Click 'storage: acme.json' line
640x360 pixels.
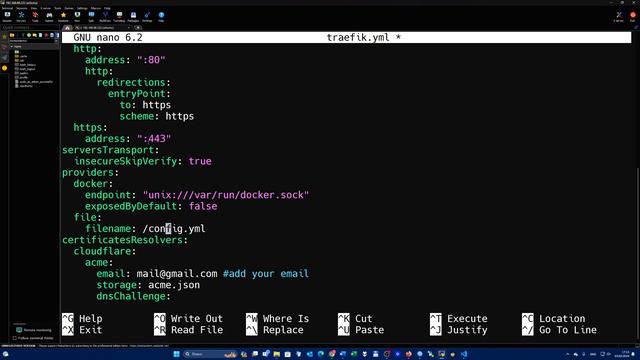pyautogui.click(x=148, y=285)
